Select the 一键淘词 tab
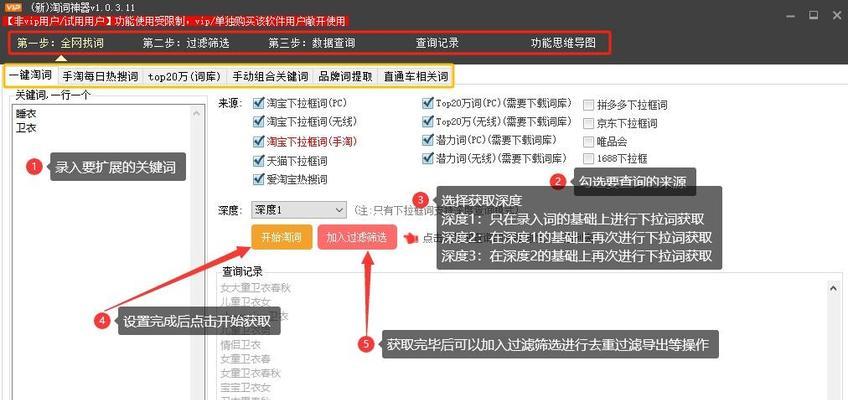The width and height of the screenshot is (848, 400). click(x=30, y=76)
